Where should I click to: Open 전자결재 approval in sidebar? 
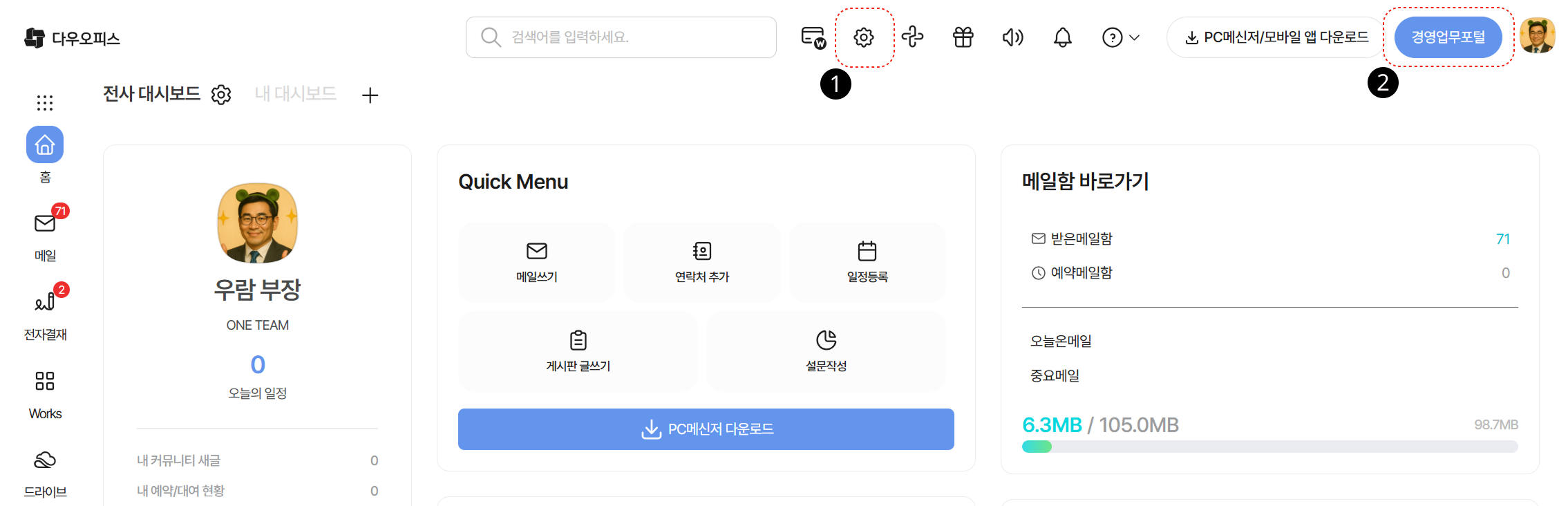[45, 313]
